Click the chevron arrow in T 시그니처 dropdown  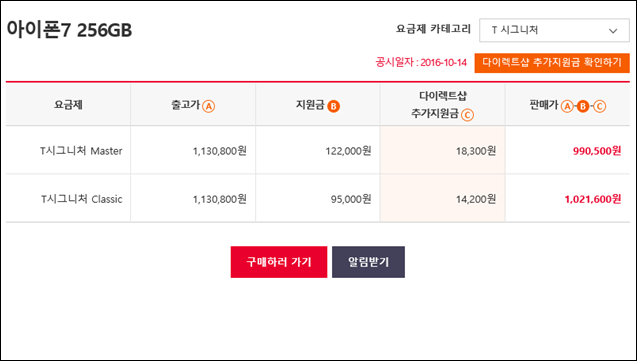[x=613, y=30]
